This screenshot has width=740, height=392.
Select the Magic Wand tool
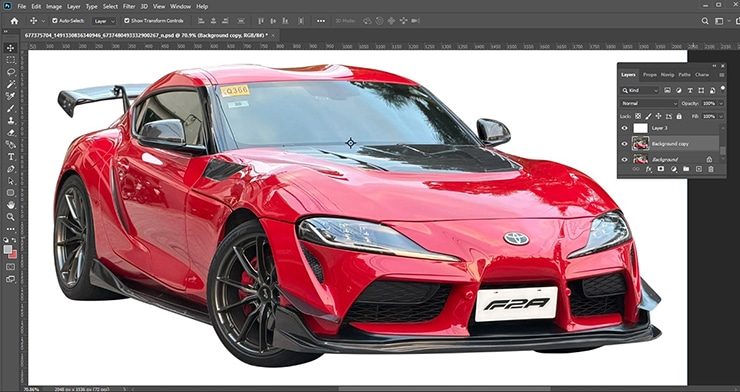point(10,84)
